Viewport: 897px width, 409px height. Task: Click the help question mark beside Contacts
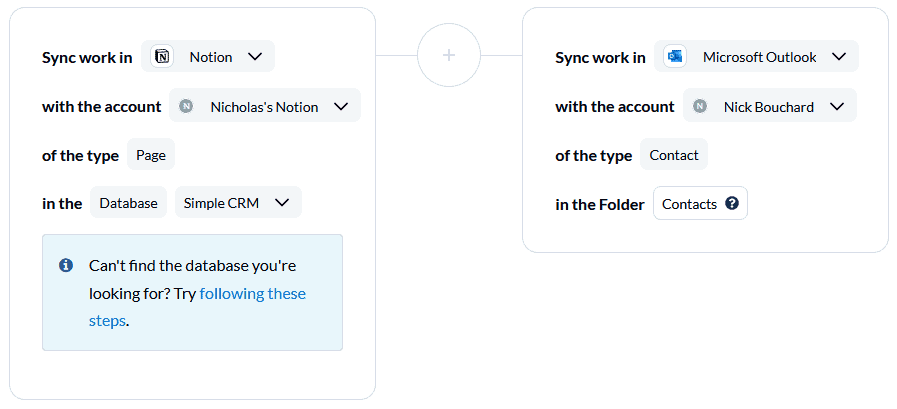pos(732,203)
